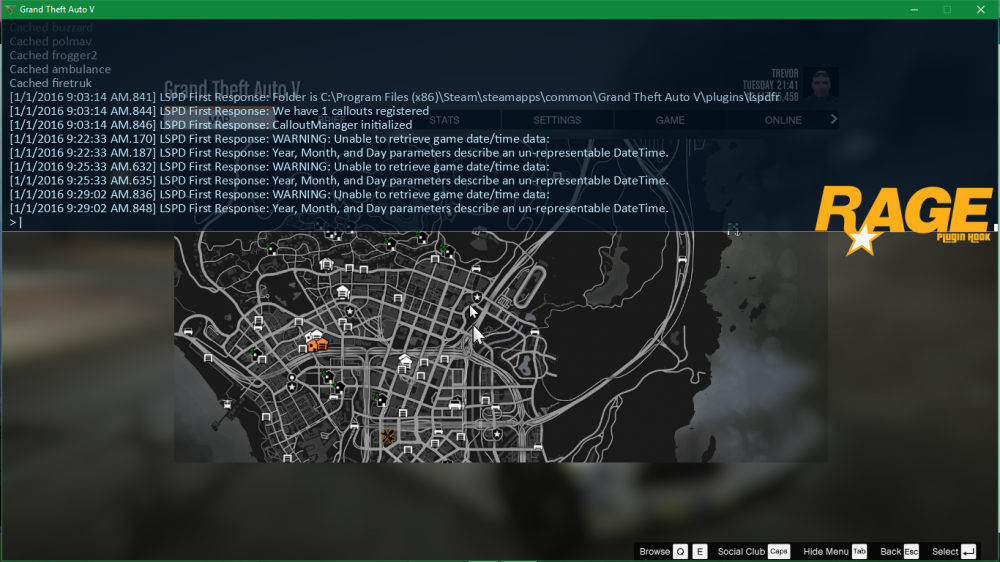Switch to the GAME tab
This screenshot has width=1000, height=562.
click(x=670, y=120)
